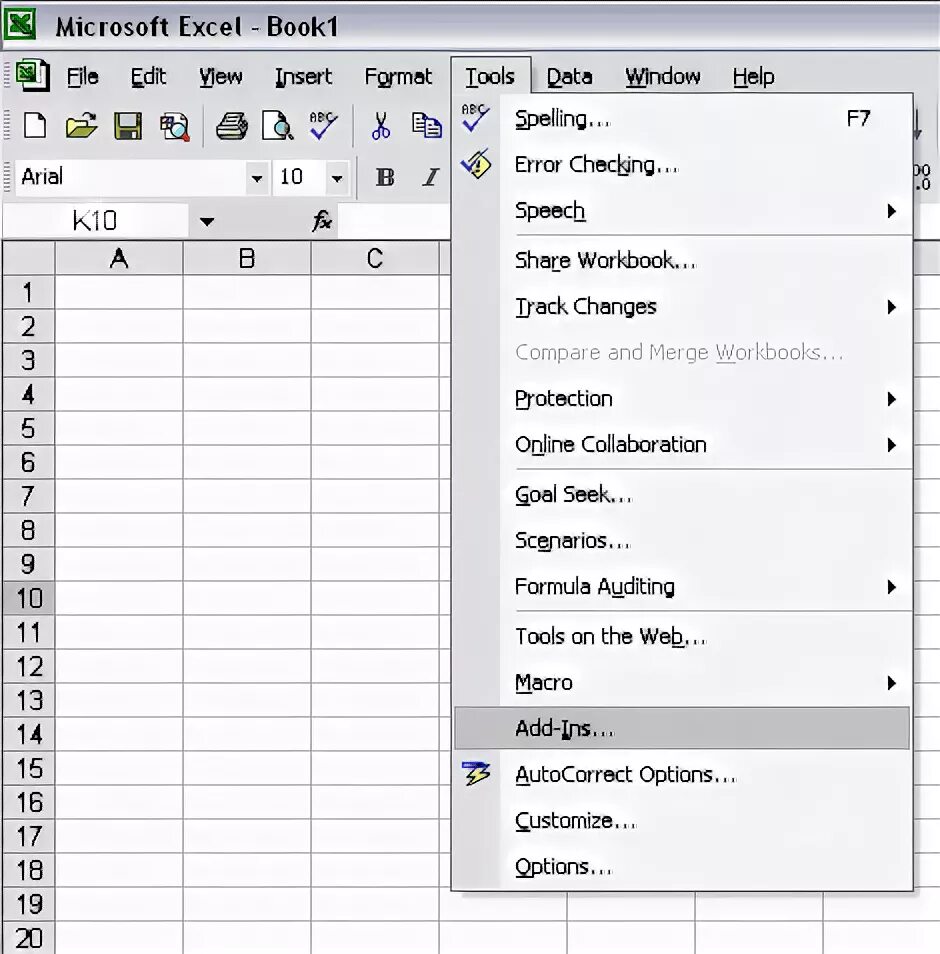Click the Excel logo in the title bar
The width and height of the screenshot is (940, 954).
pos(20,24)
